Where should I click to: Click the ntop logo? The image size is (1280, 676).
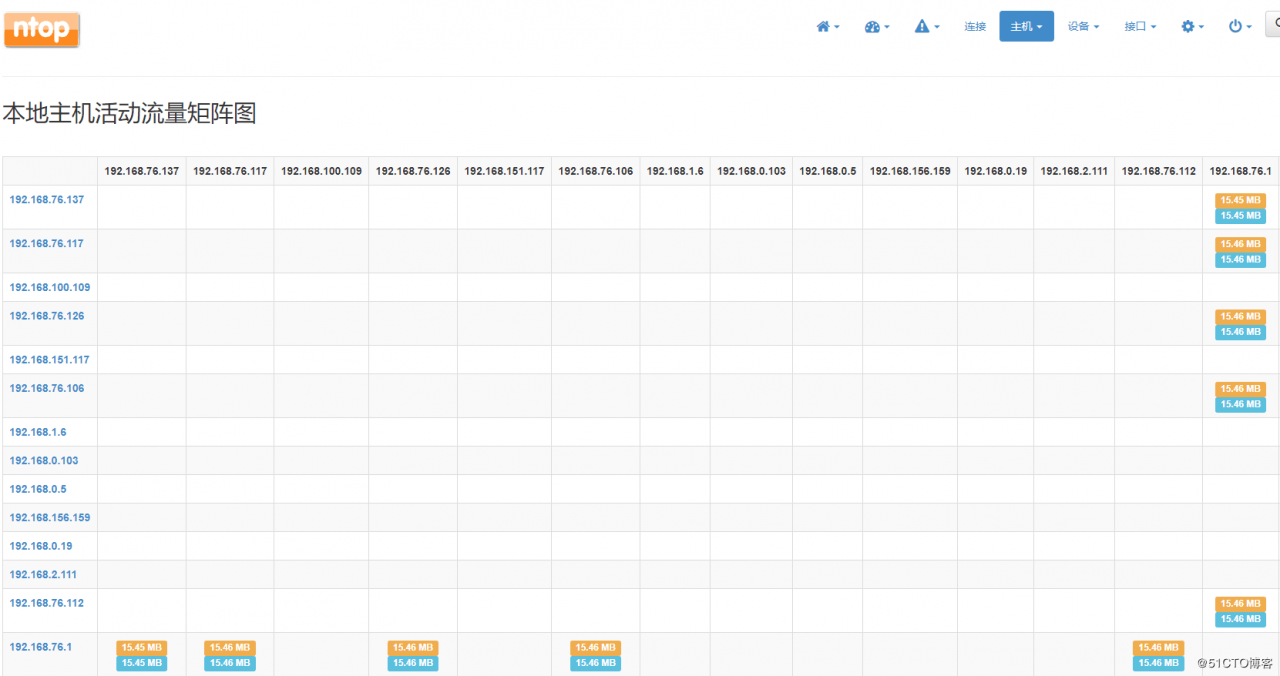pos(41,29)
